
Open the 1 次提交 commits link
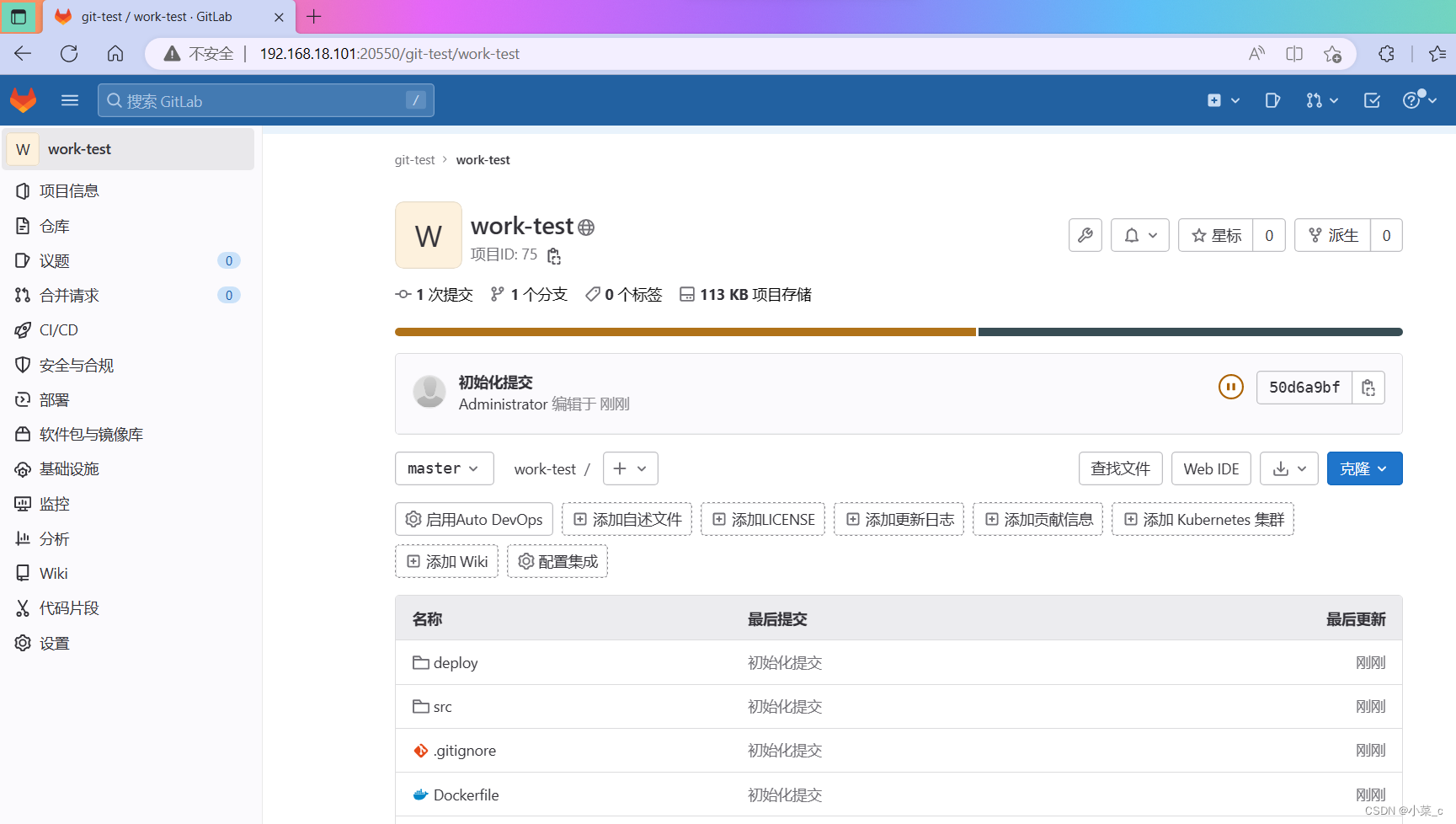point(434,294)
